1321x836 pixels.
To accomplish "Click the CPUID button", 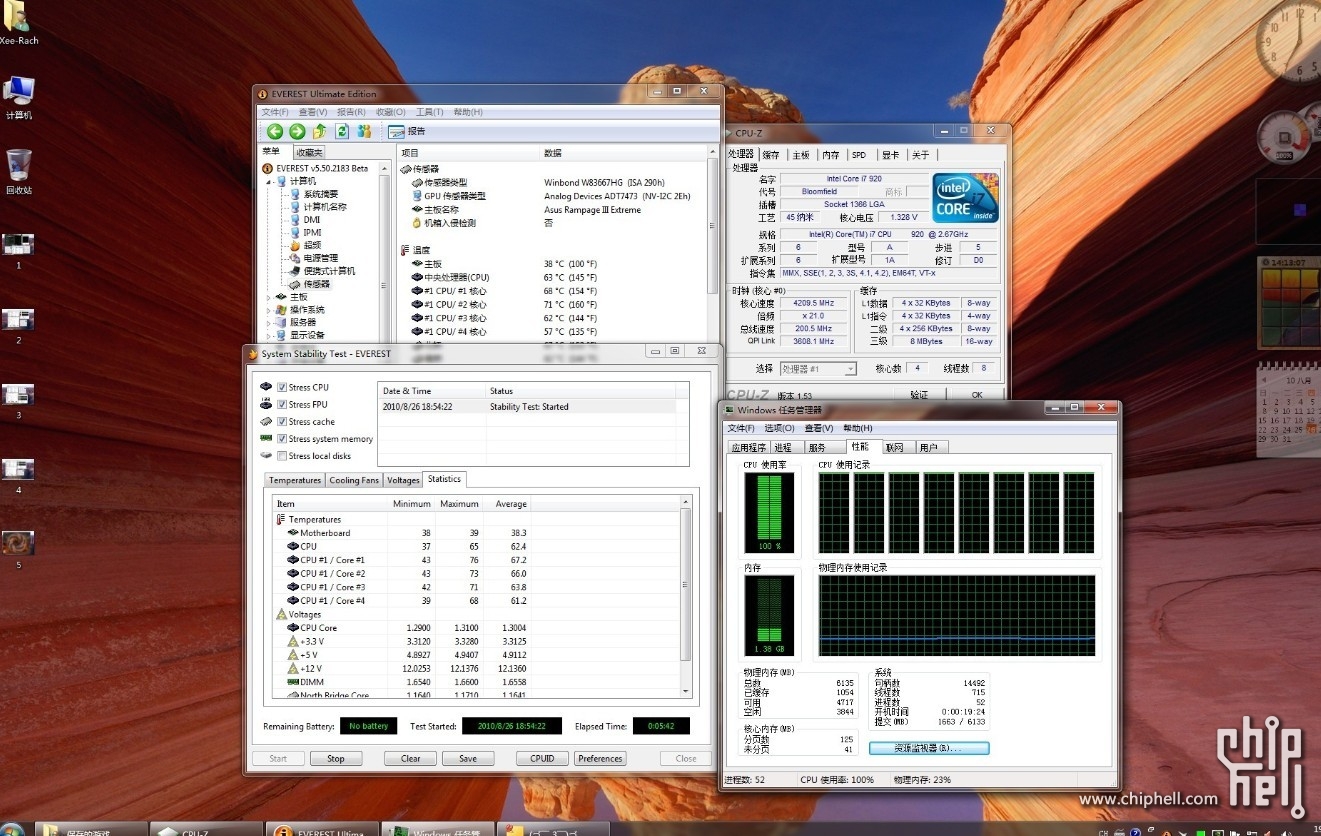I will pyautogui.click(x=542, y=758).
